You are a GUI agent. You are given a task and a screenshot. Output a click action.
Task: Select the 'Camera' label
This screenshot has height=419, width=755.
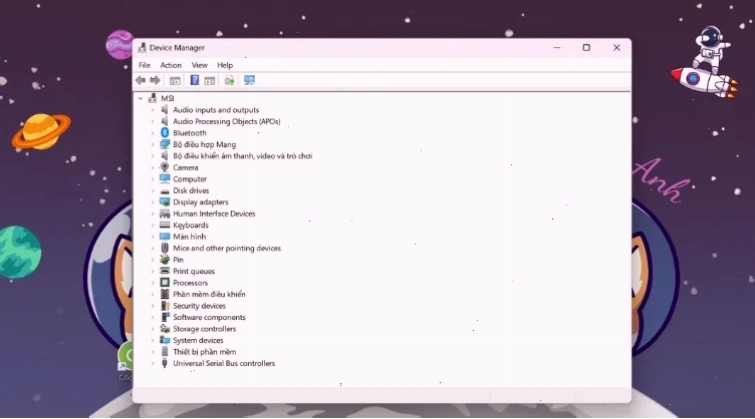pos(185,168)
